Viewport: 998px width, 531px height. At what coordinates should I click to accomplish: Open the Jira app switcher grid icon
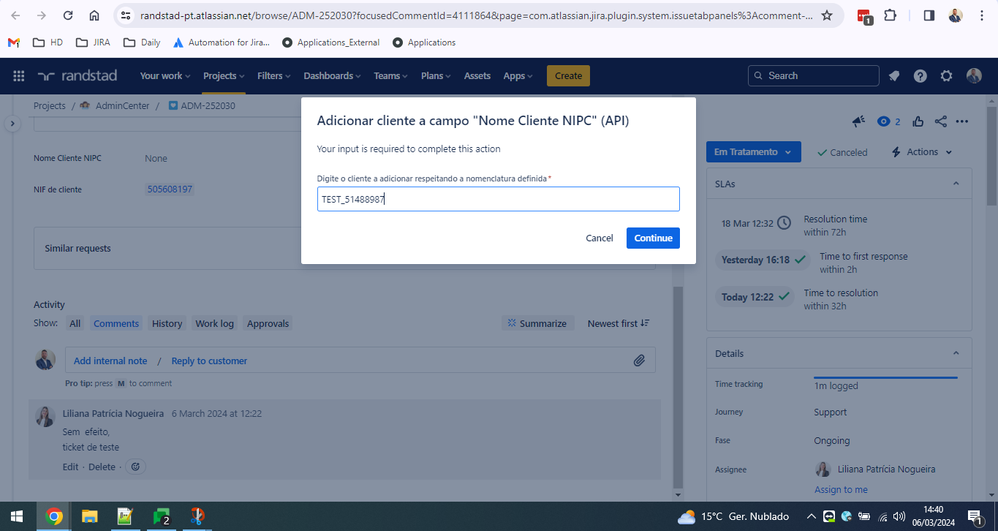(18, 76)
